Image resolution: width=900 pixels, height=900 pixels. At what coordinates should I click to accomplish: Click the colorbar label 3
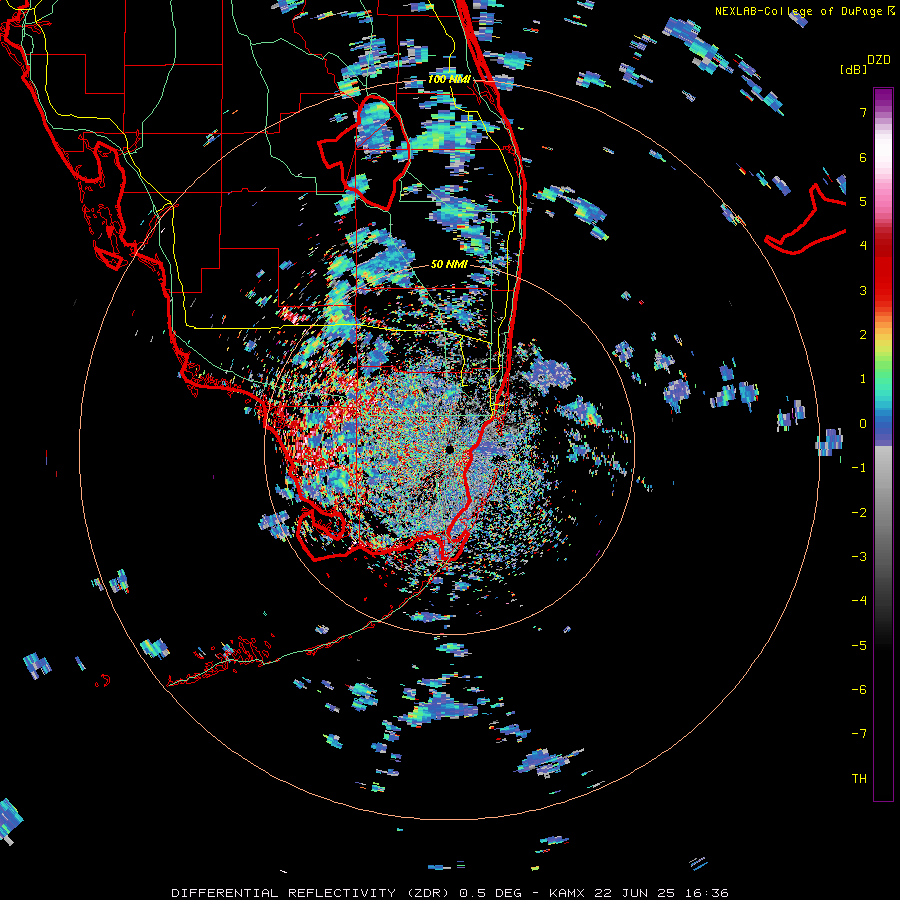(x=863, y=290)
